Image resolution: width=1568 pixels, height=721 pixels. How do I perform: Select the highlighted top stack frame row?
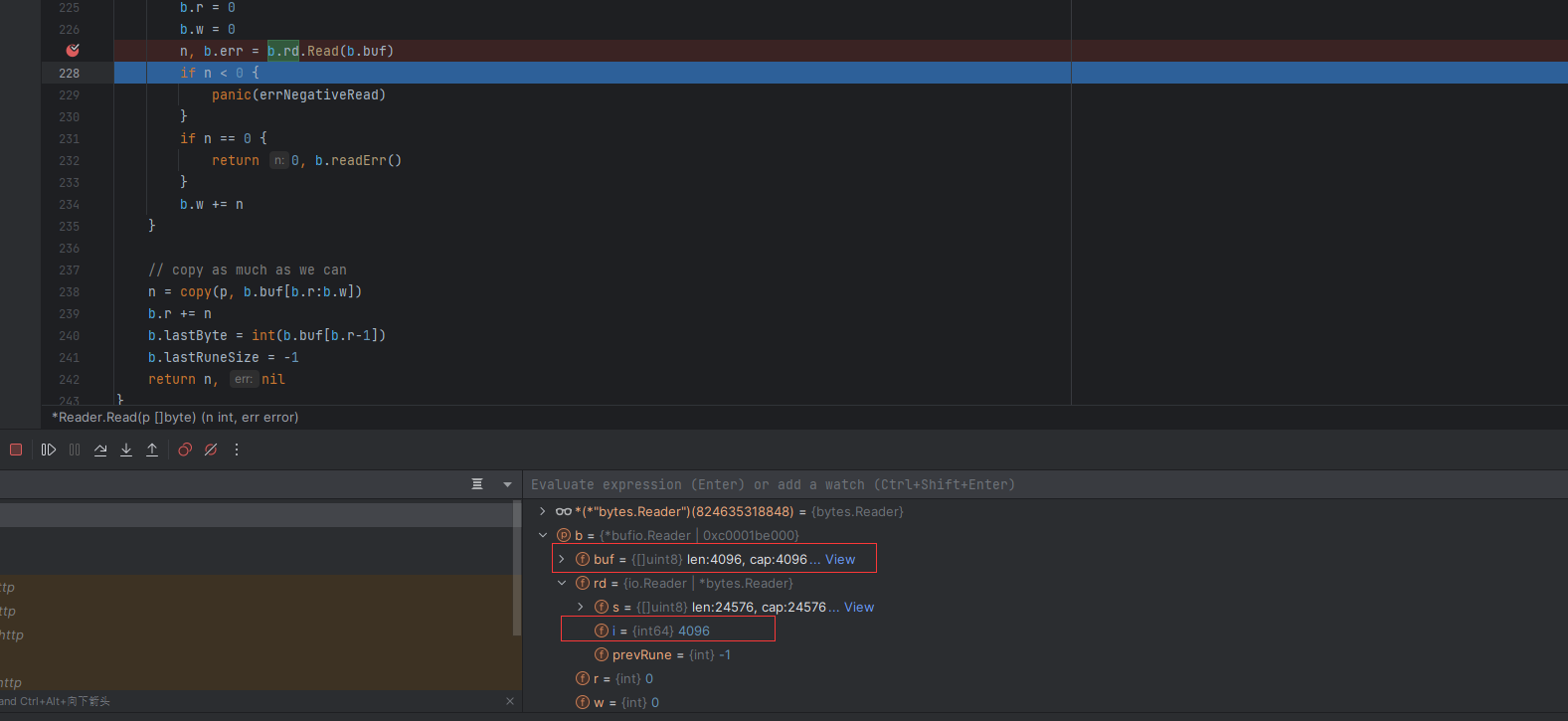coord(256,514)
